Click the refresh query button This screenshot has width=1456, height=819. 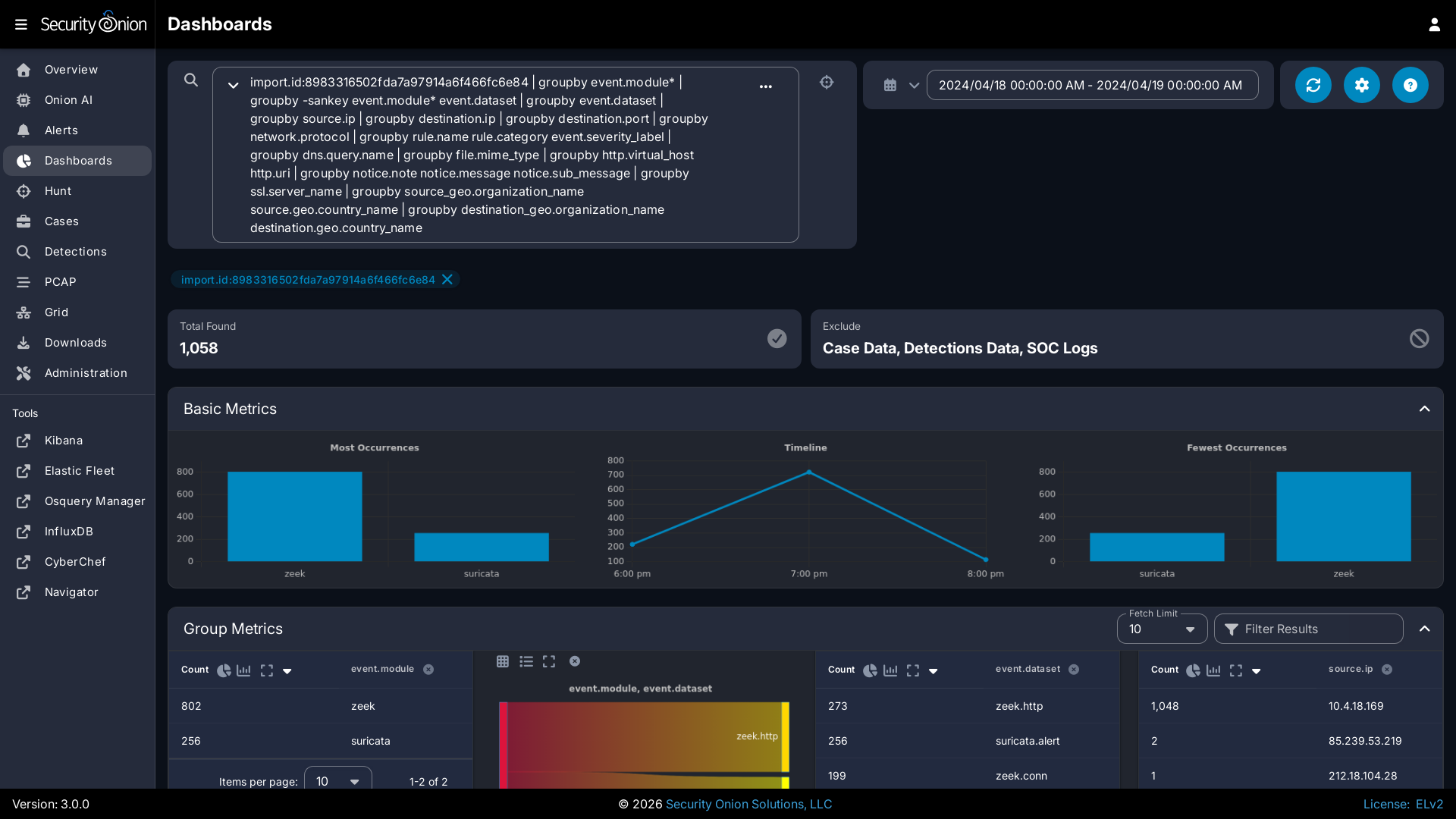(1313, 85)
